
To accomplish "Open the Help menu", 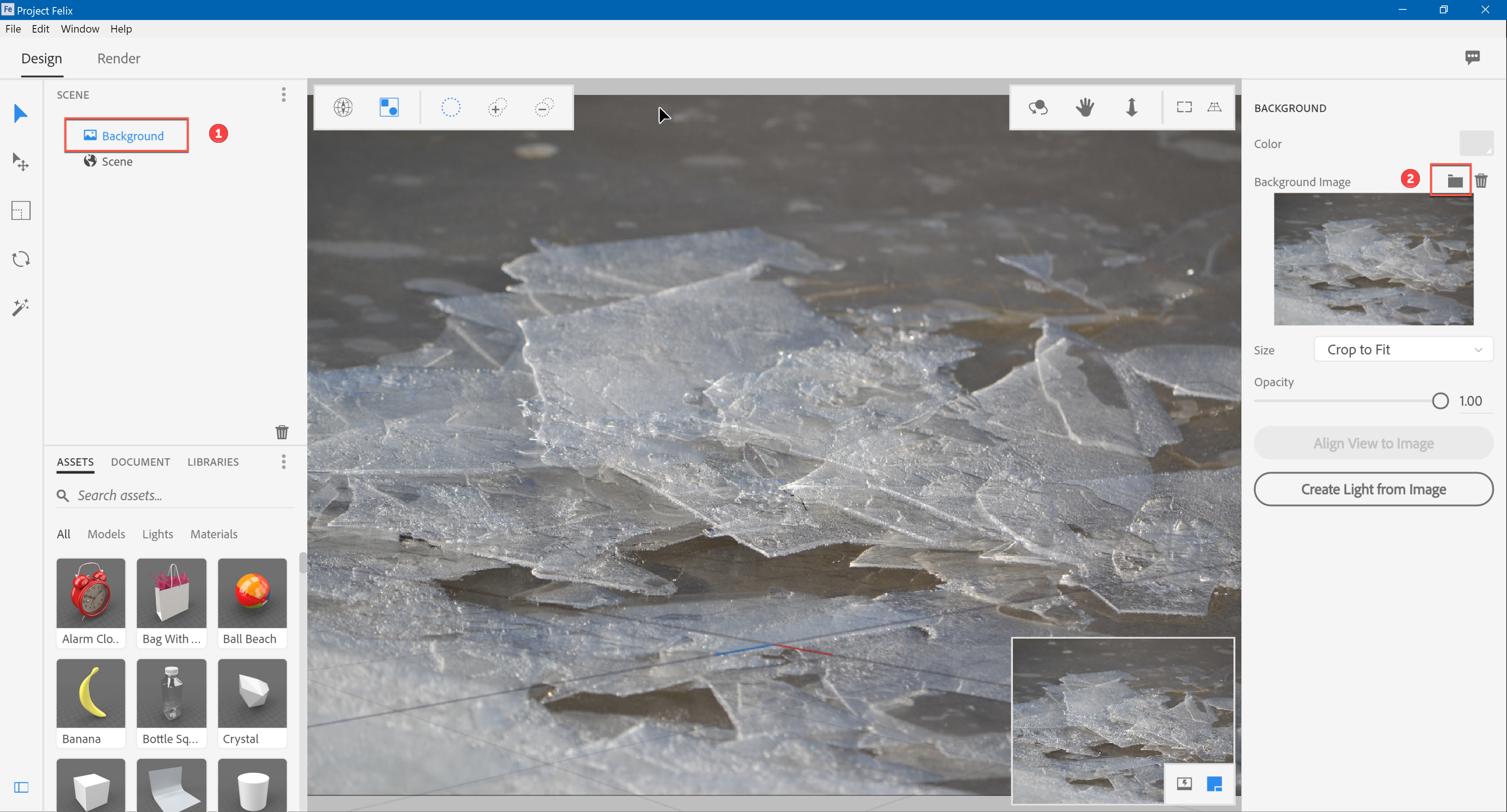I will (x=121, y=29).
